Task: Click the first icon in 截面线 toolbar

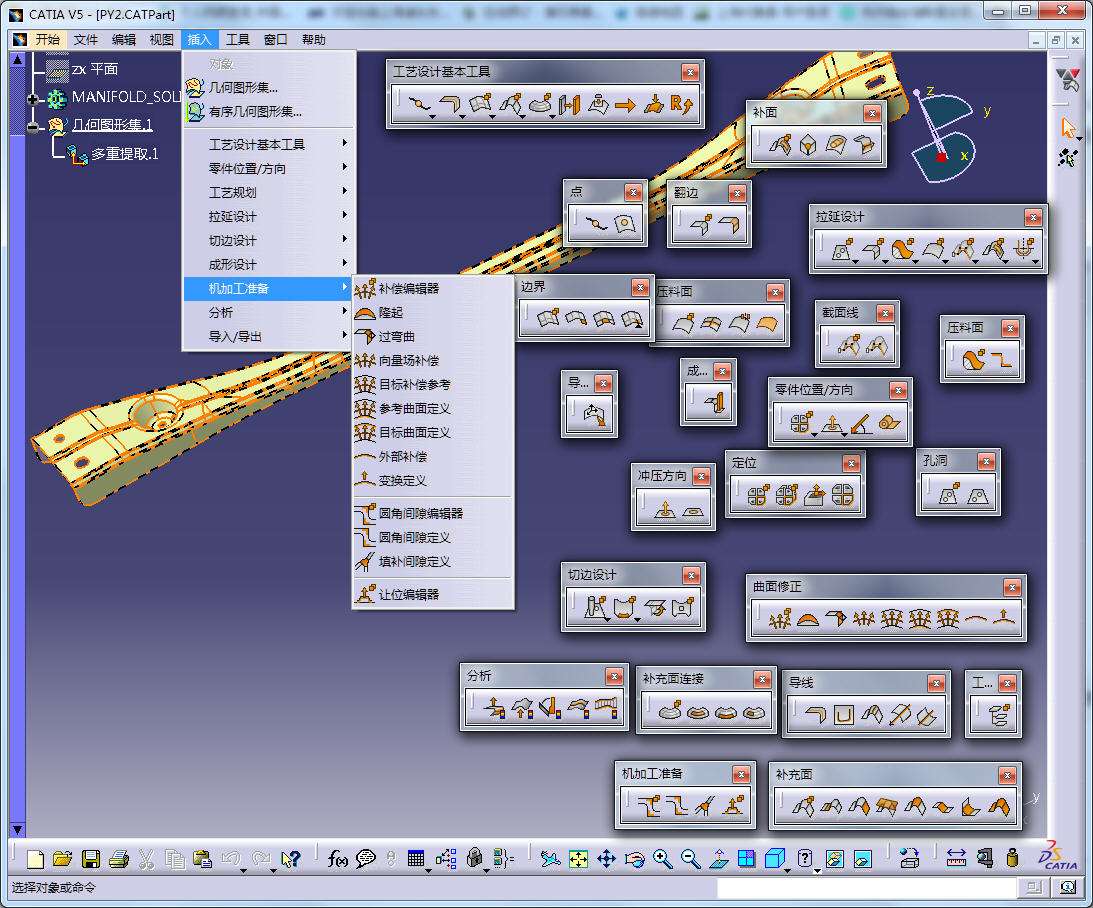Action: tap(849, 344)
